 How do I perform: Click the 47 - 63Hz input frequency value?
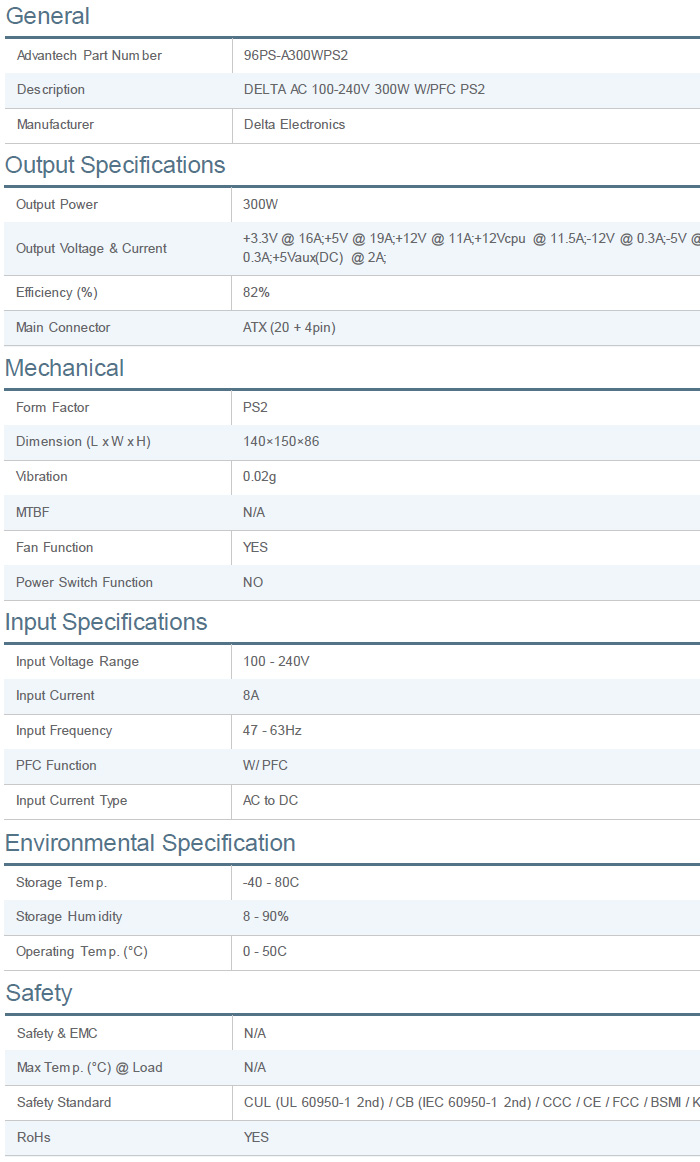point(272,731)
